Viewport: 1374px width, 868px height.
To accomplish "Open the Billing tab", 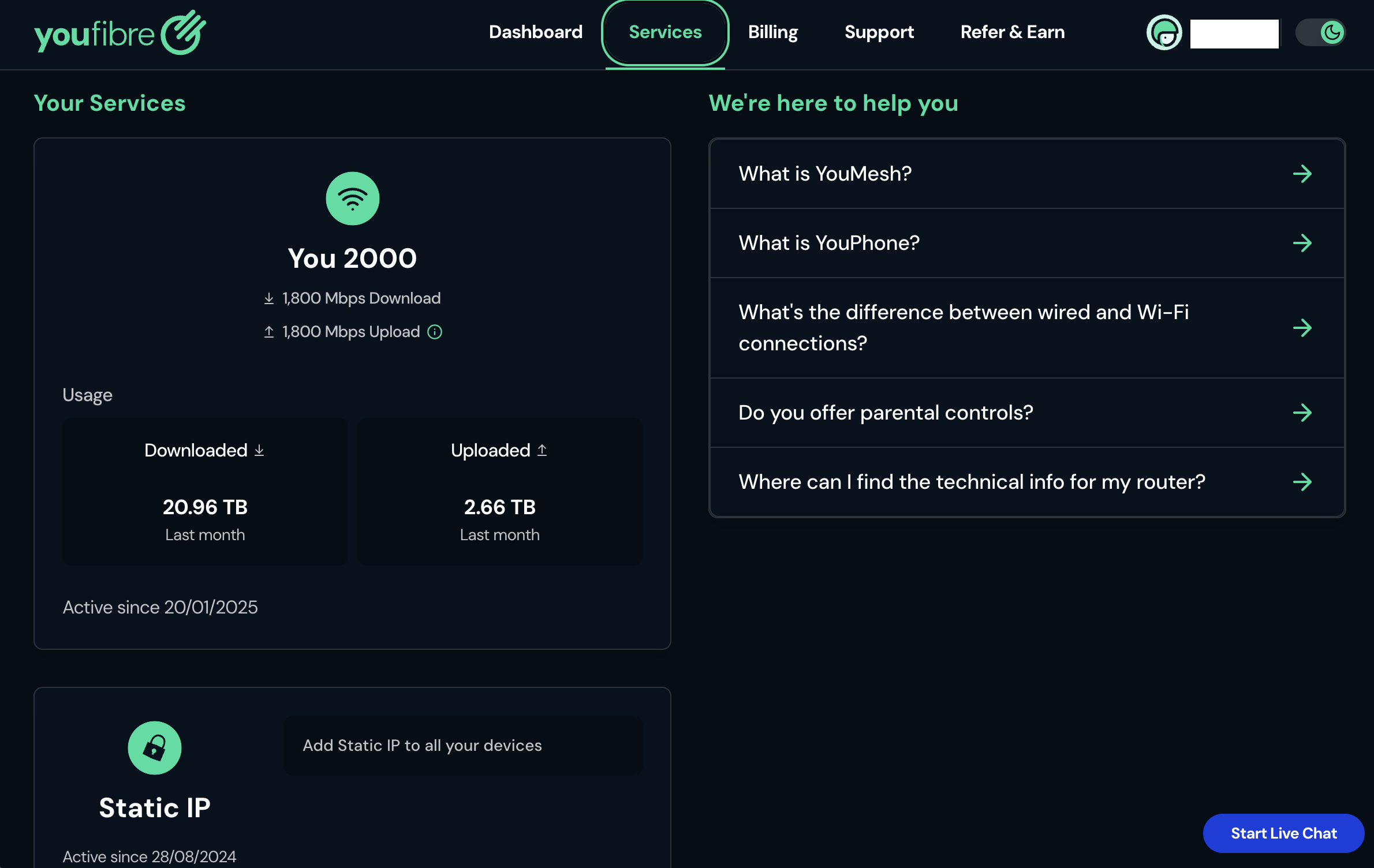I will click(x=772, y=32).
